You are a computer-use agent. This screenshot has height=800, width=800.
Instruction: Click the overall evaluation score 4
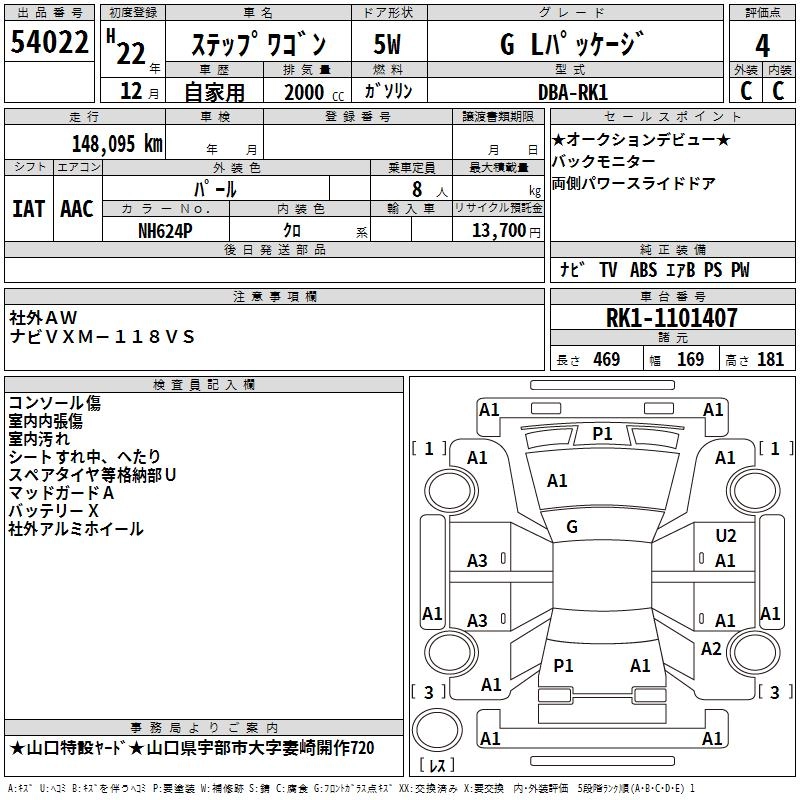click(762, 46)
